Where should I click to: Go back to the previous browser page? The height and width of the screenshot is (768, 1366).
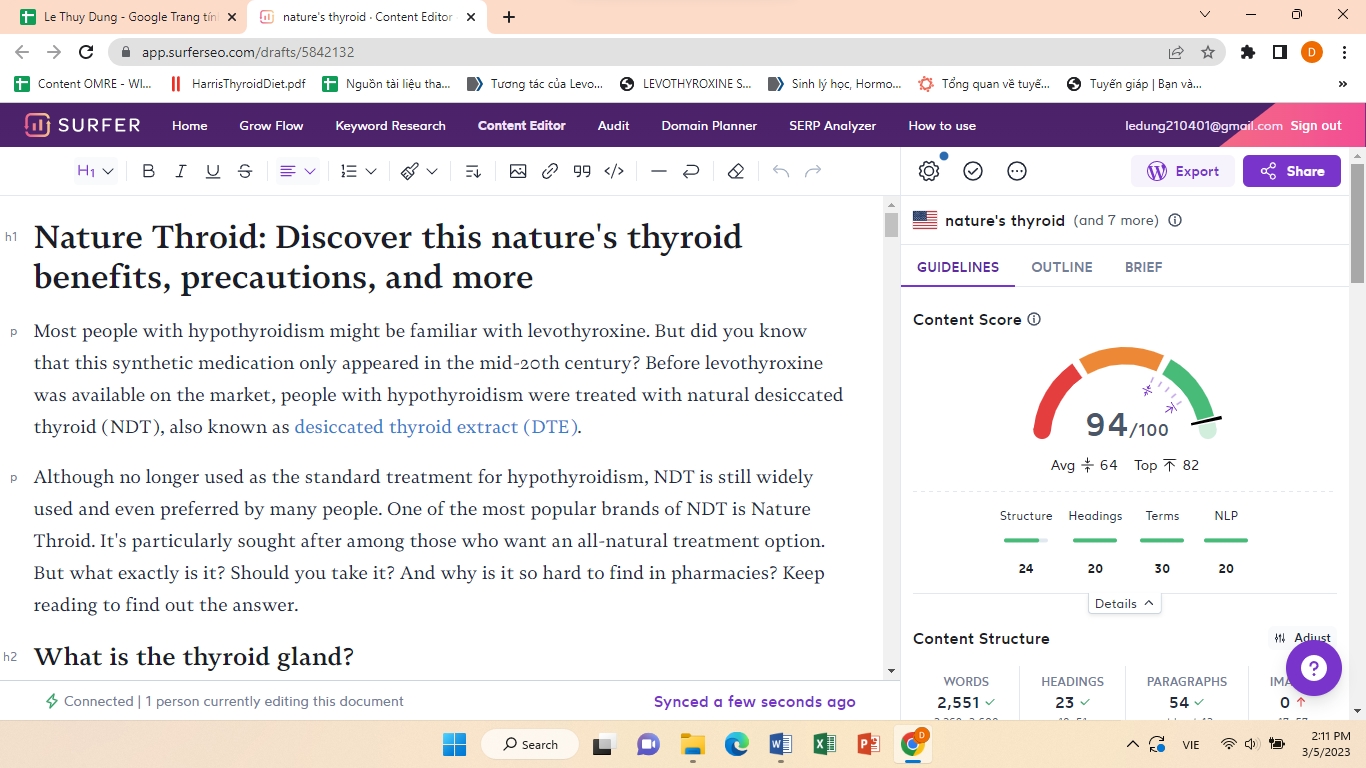coord(22,52)
